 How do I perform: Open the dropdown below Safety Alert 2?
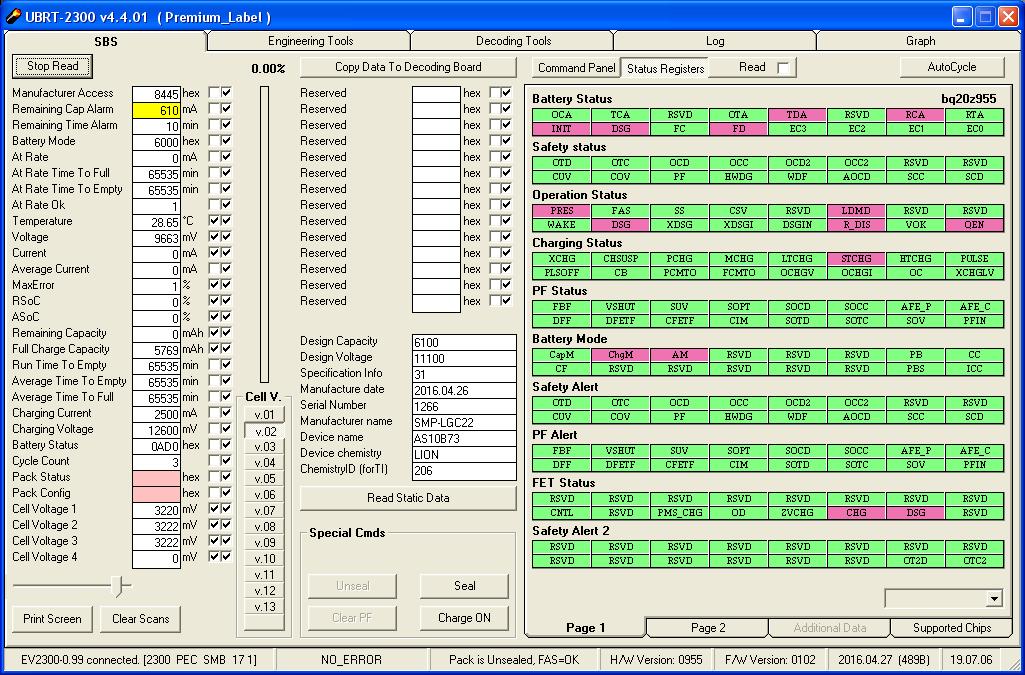click(994, 598)
